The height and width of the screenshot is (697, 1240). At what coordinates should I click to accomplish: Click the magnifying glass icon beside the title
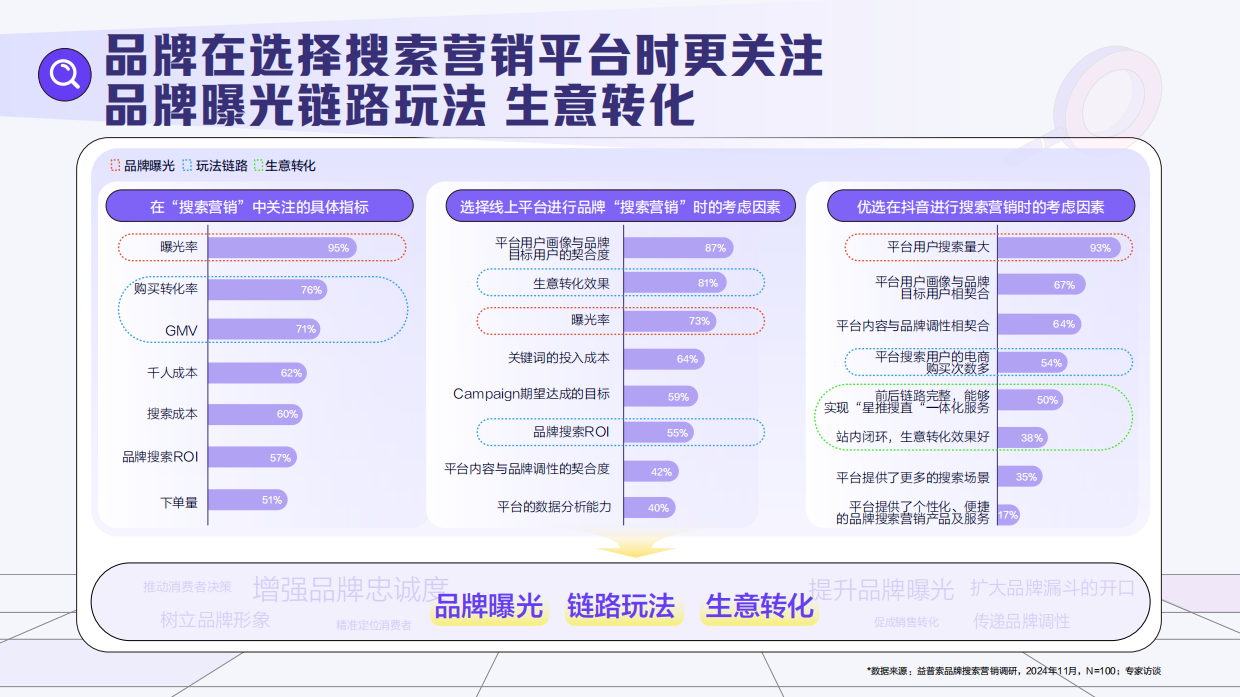coord(63,72)
